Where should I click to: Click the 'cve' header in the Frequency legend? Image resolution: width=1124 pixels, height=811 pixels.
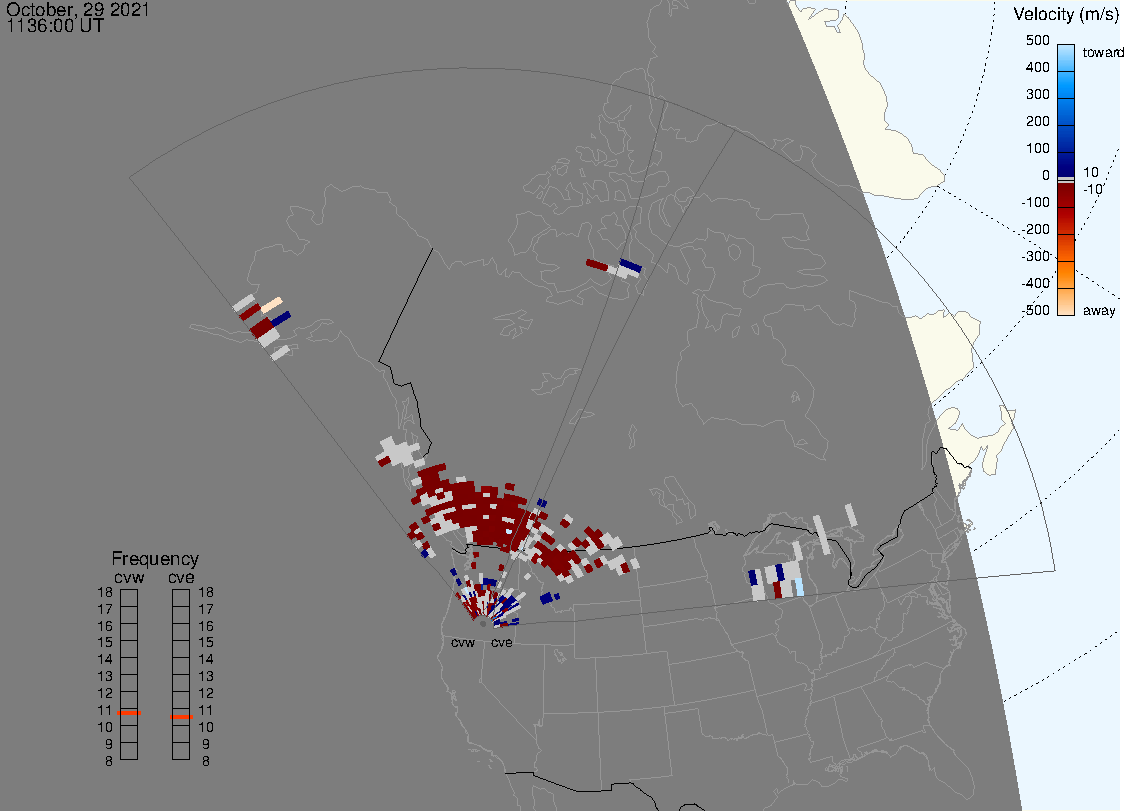pos(181,577)
